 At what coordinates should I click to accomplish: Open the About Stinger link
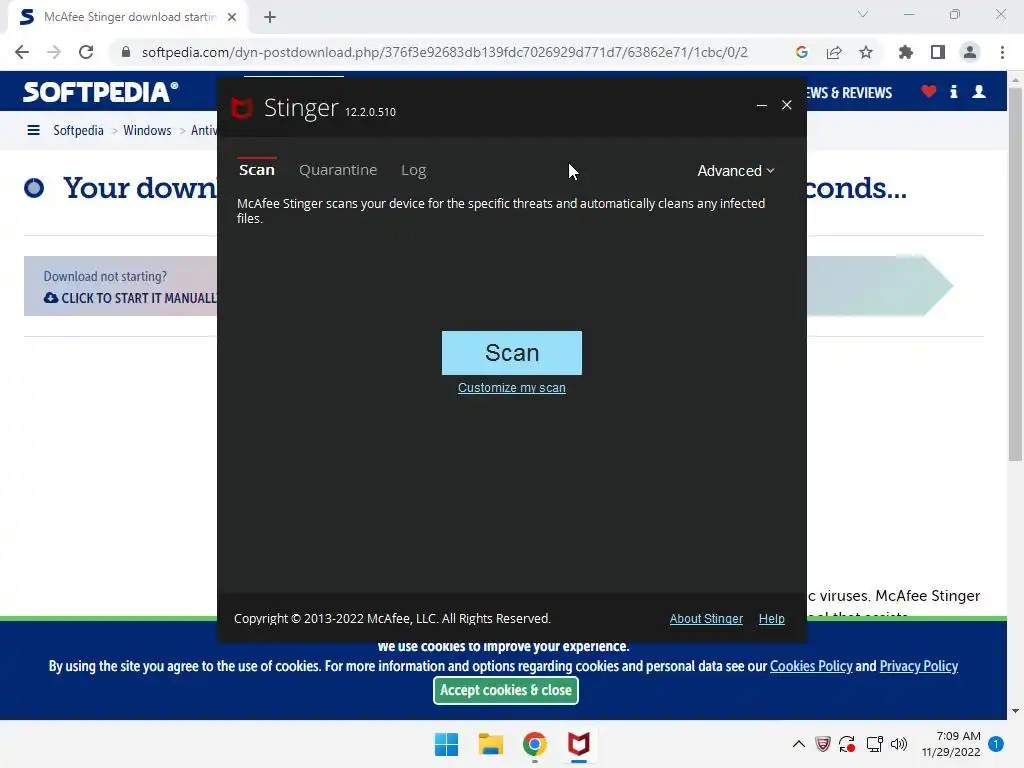coord(706,618)
